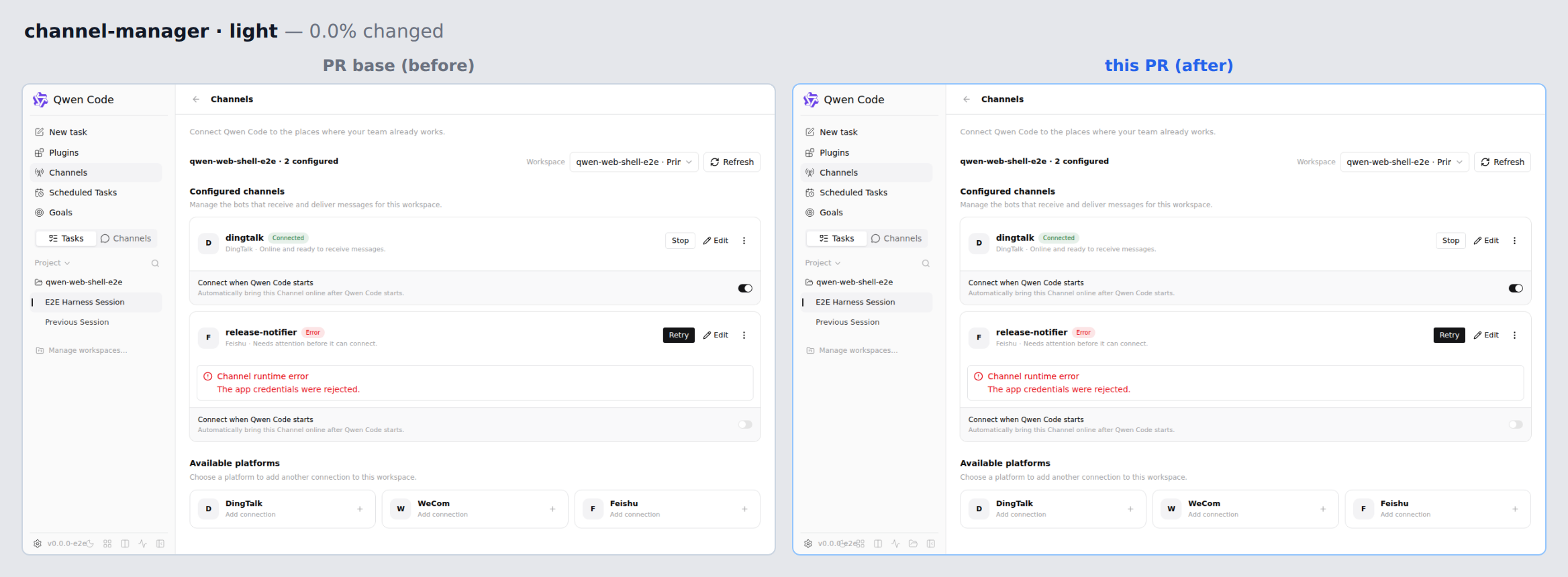The height and width of the screenshot is (577, 1568).
Task: Click Refresh button in before panel
Action: [732, 162]
